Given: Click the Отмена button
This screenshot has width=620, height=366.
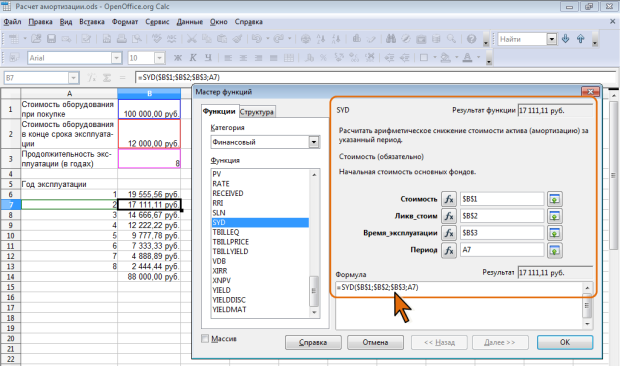Looking at the screenshot, I should pyautogui.click(x=375, y=342).
